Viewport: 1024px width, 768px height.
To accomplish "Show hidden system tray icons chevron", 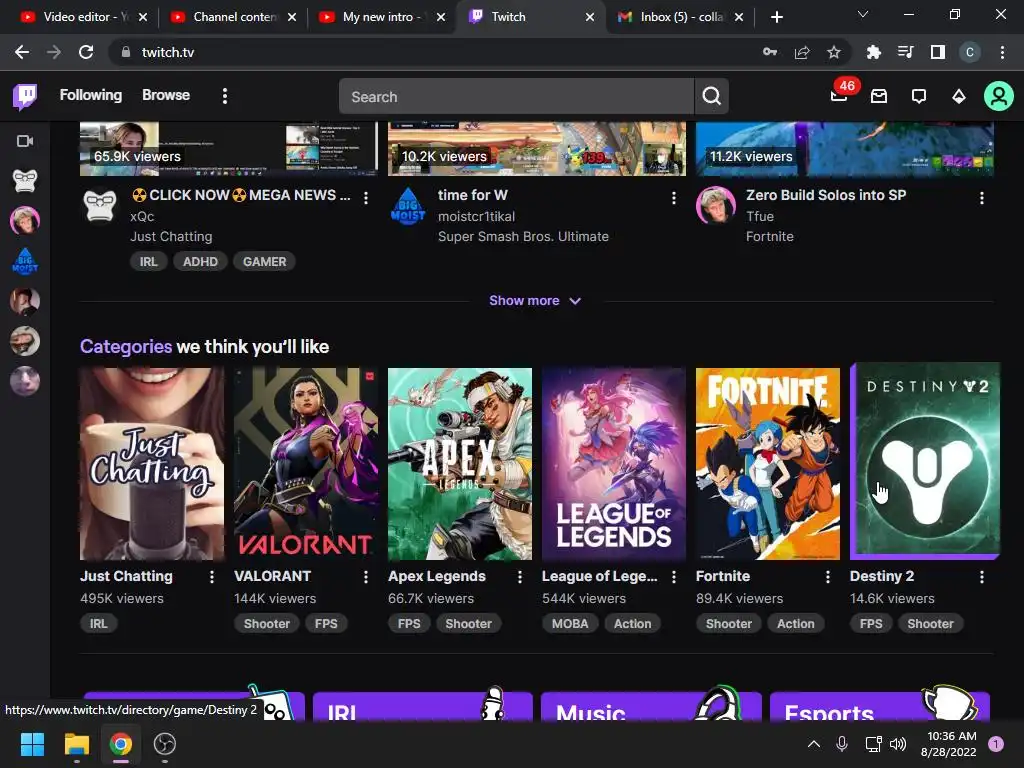I will click(x=814, y=744).
